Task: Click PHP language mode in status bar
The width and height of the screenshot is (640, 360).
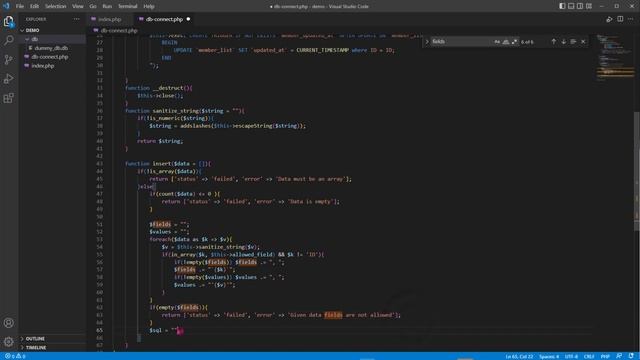Action: (x=605, y=356)
